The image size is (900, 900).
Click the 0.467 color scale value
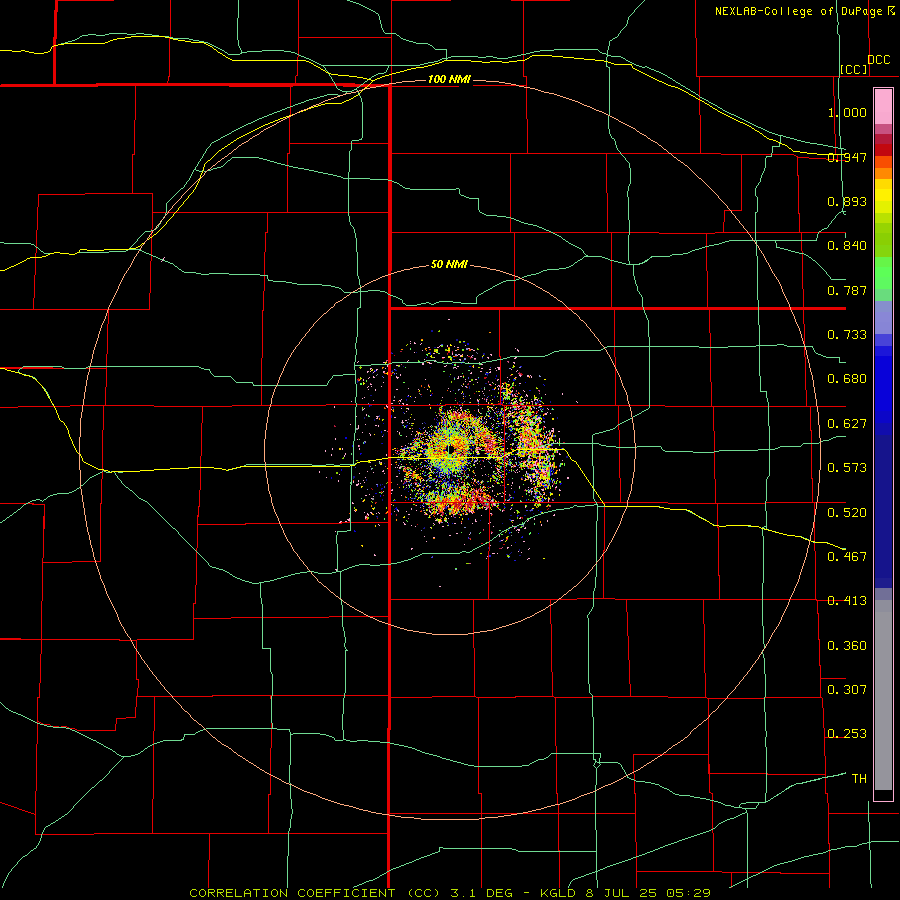point(847,557)
